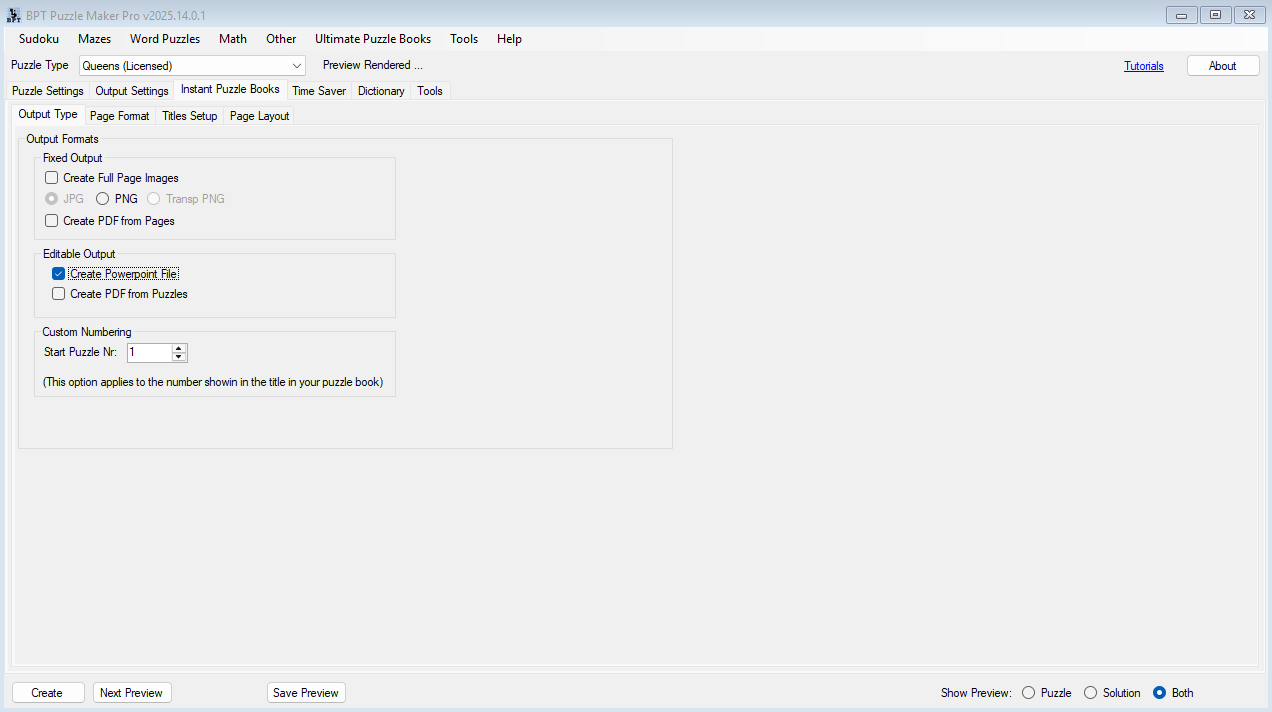Click the Save Preview button
Screen dimensions: 1272x712
coord(306,693)
